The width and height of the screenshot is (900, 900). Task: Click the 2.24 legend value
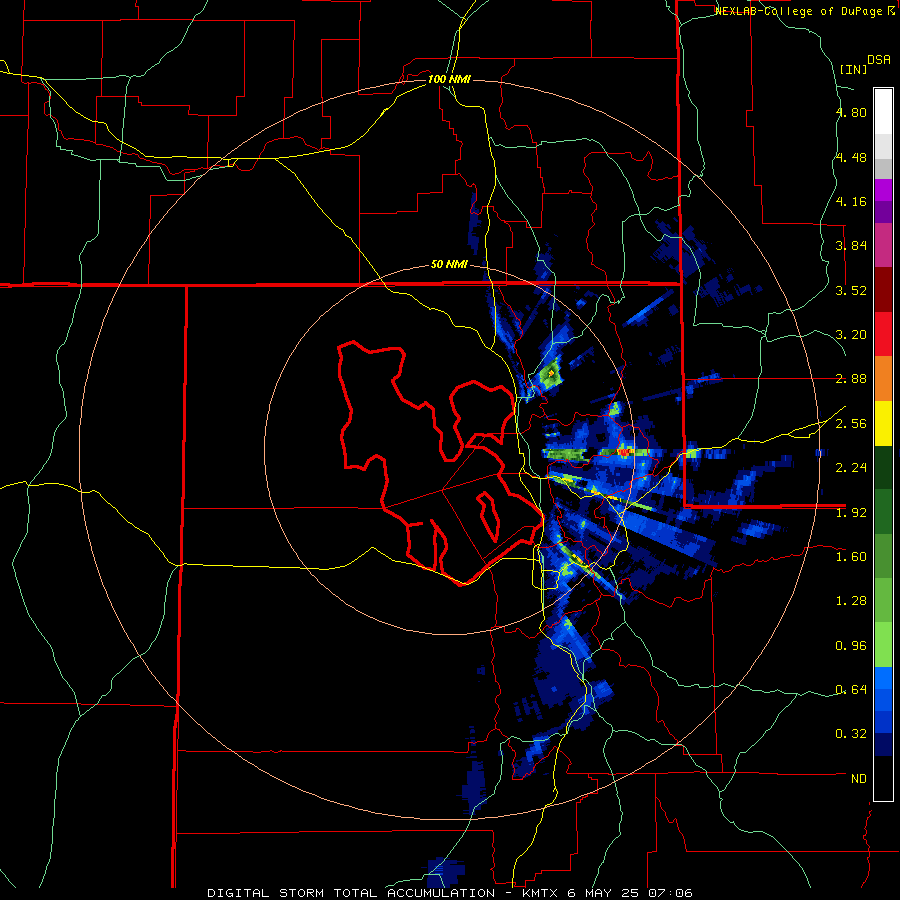click(851, 468)
